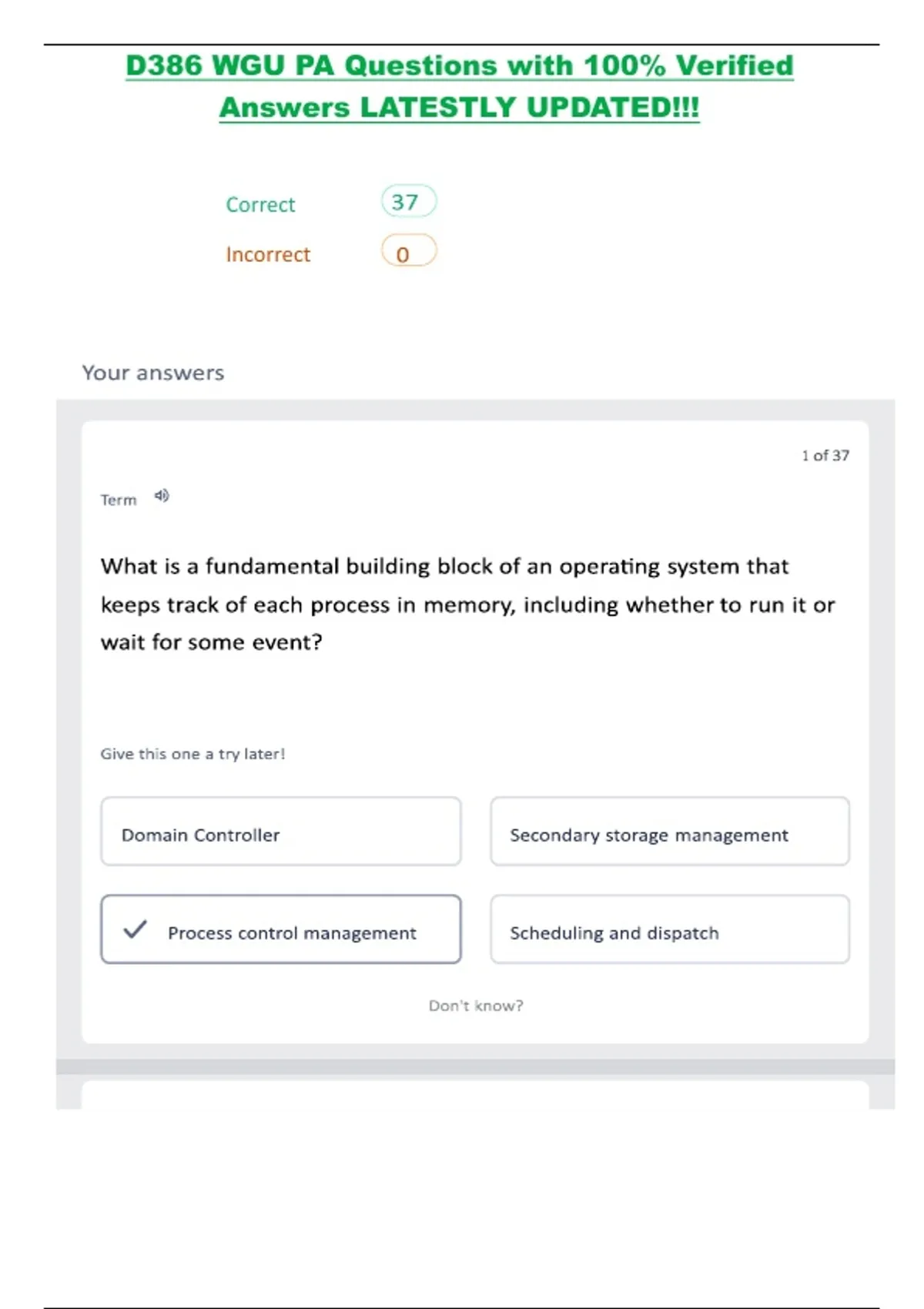The image size is (924, 1309).
Task: Click the operating system question text
Action: [467, 604]
